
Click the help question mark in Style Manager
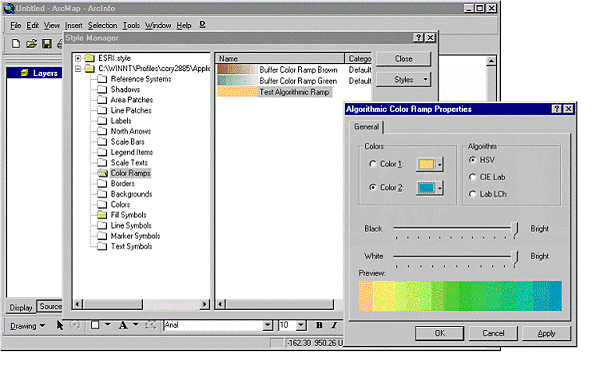pos(419,37)
